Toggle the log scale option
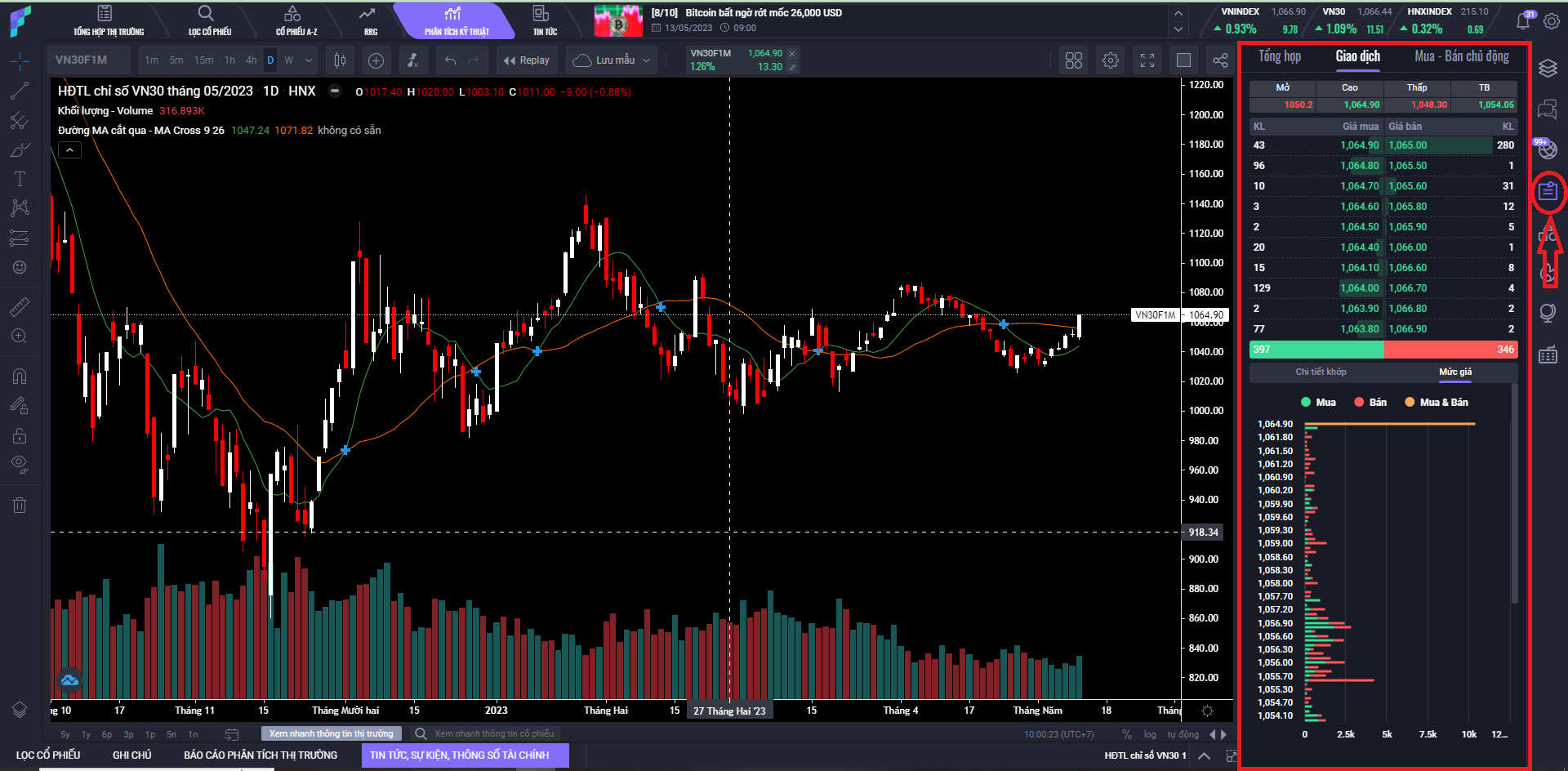Image resolution: width=1568 pixels, height=771 pixels. click(x=1150, y=734)
